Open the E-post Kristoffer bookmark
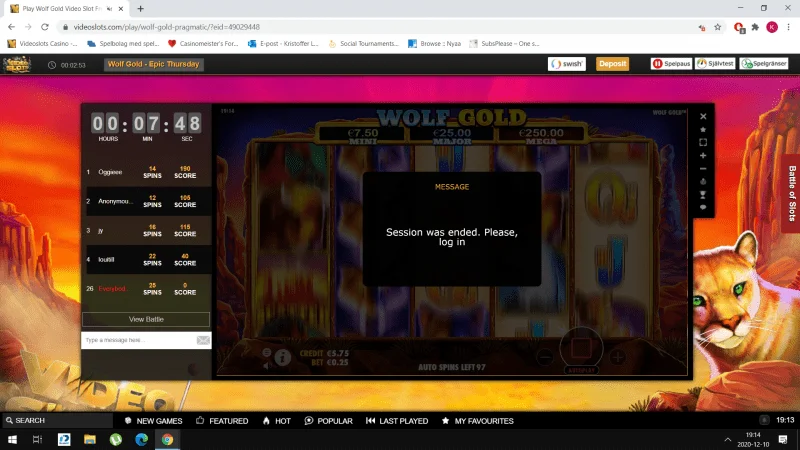The width and height of the screenshot is (800, 450). tap(283, 43)
